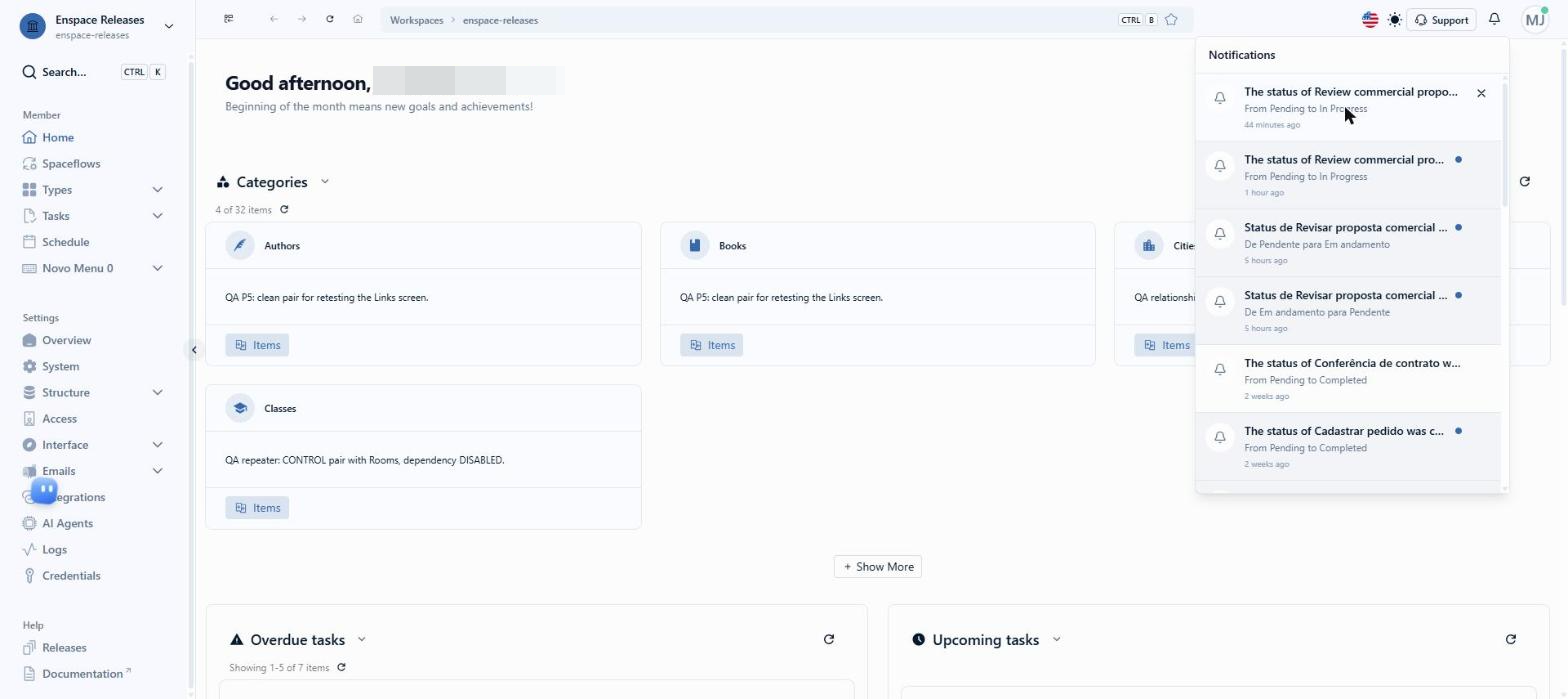1568x699 pixels.
Task: Toggle the sidebar panel icon in top bar
Action: tap(229, 19)
